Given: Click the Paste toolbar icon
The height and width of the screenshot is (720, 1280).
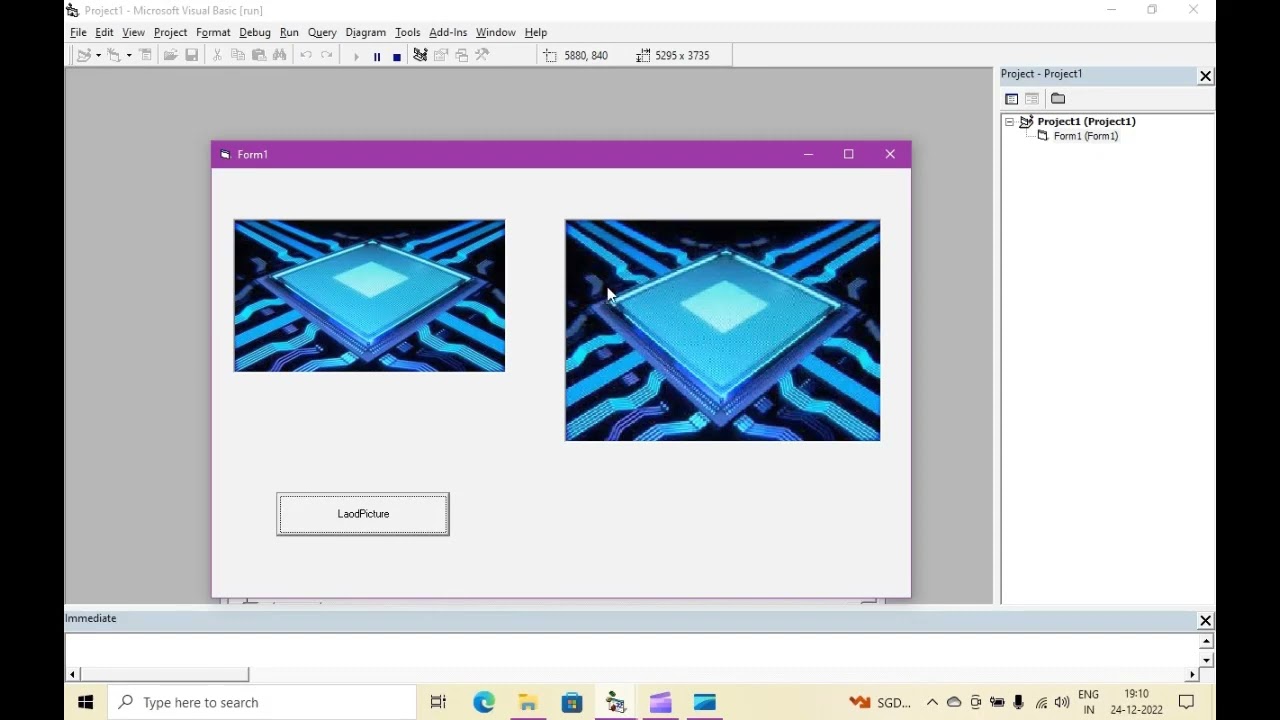Looking at the screenshot, I should pos(259,56).
